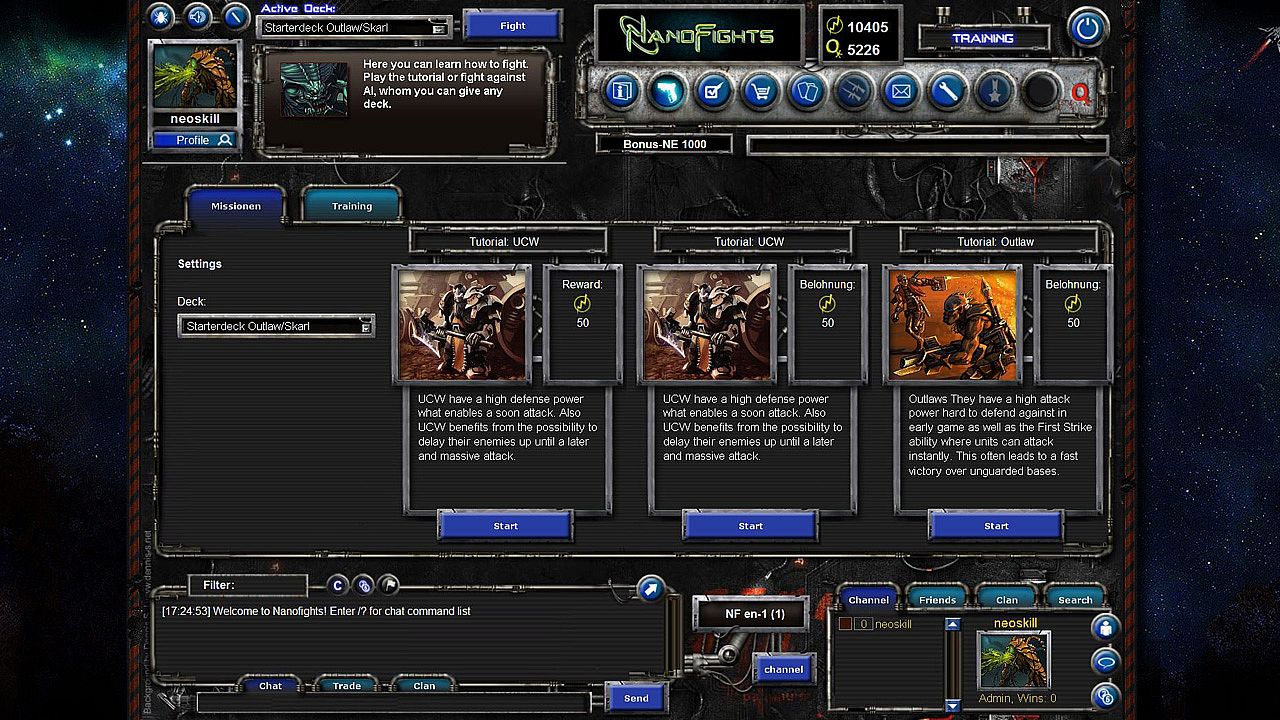Click the power logout button
The image size is (1280, 720).
1087,27
